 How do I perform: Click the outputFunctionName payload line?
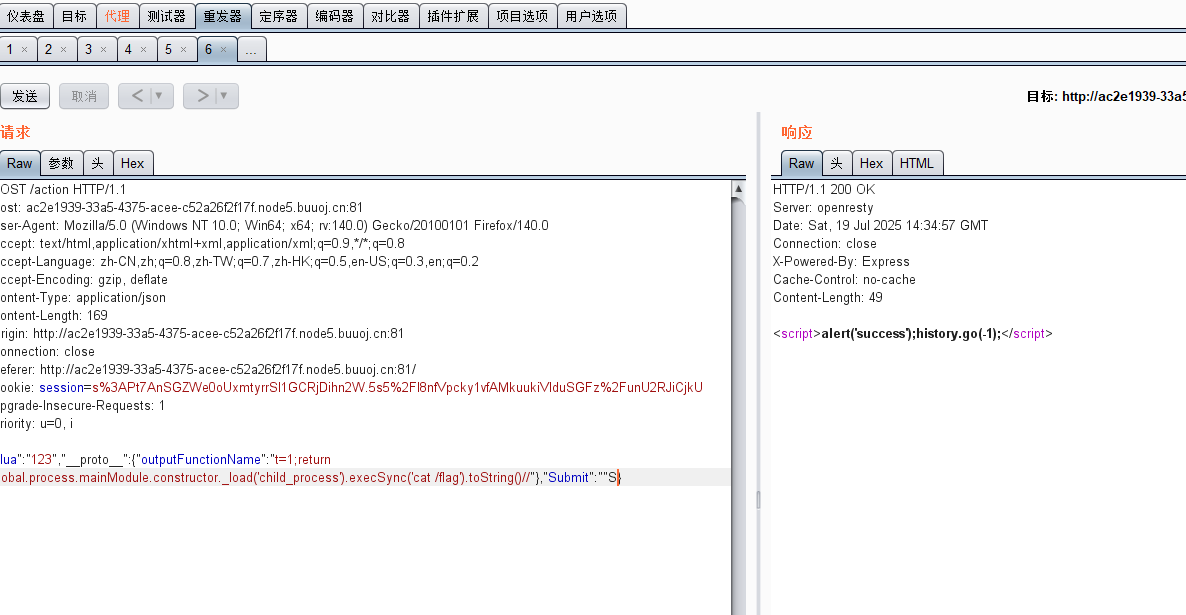click(166, 459)
